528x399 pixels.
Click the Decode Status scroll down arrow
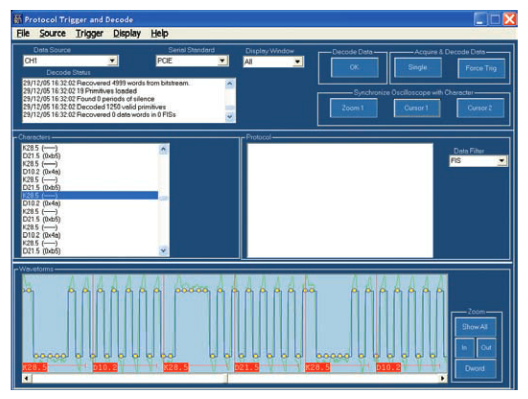pos(230,117)
